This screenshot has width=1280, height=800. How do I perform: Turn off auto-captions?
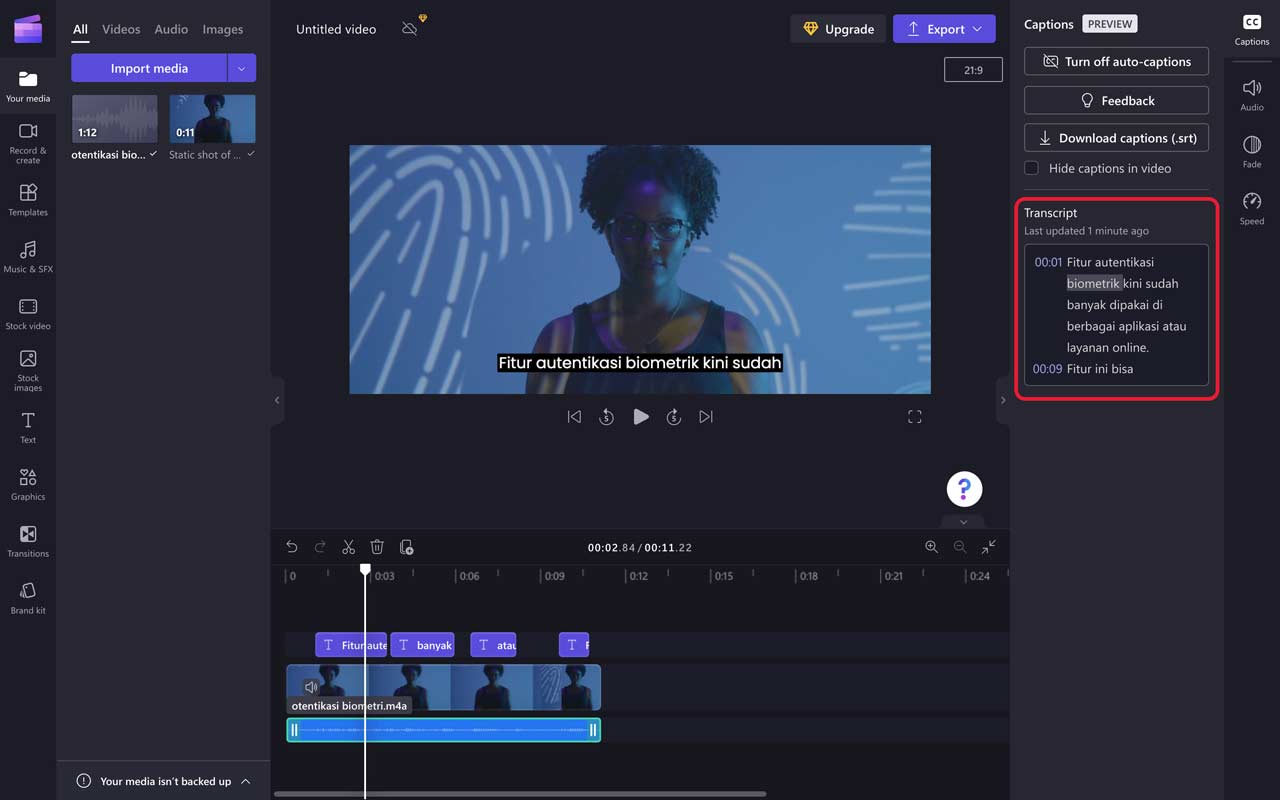(1116, 61)
